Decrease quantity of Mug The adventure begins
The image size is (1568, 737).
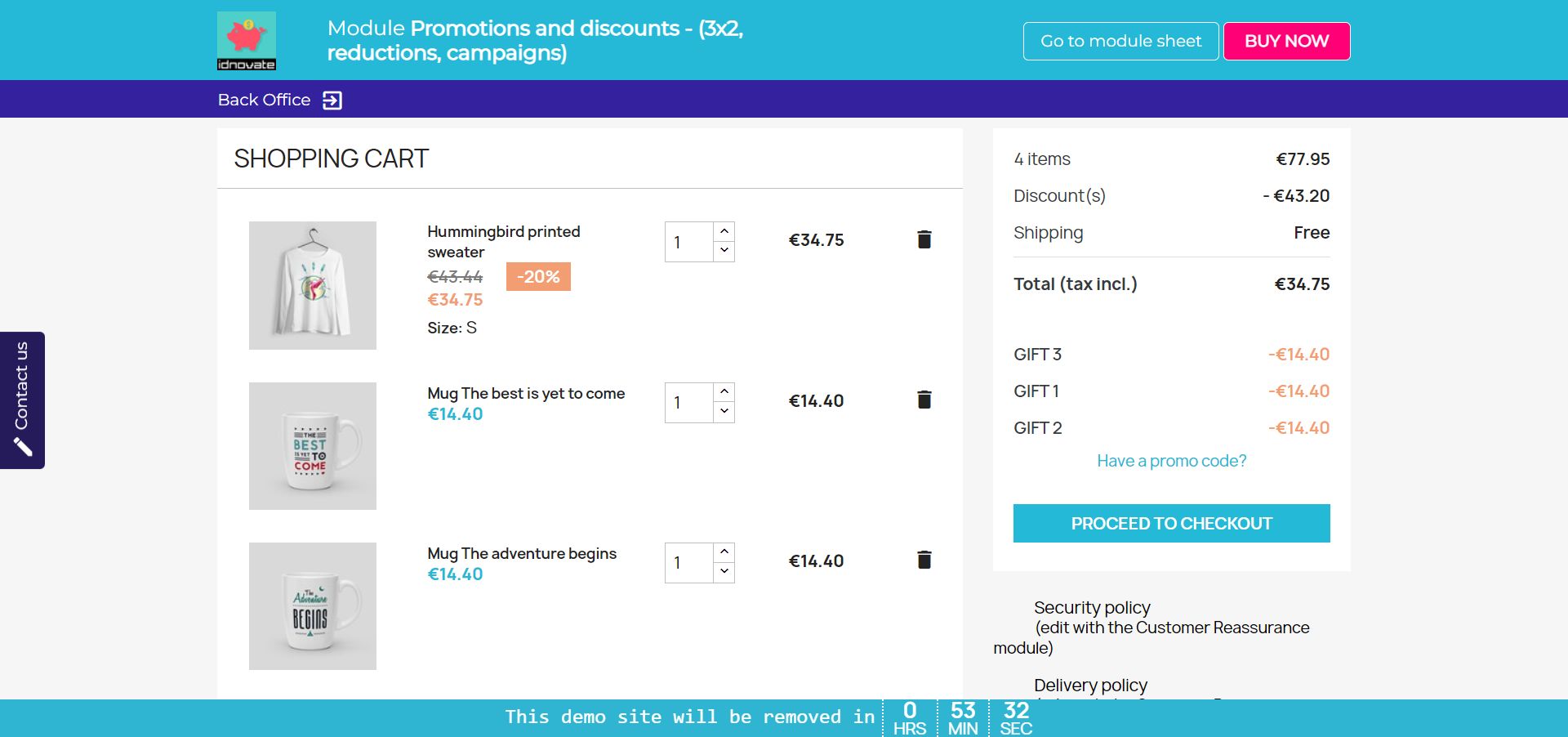724,572
